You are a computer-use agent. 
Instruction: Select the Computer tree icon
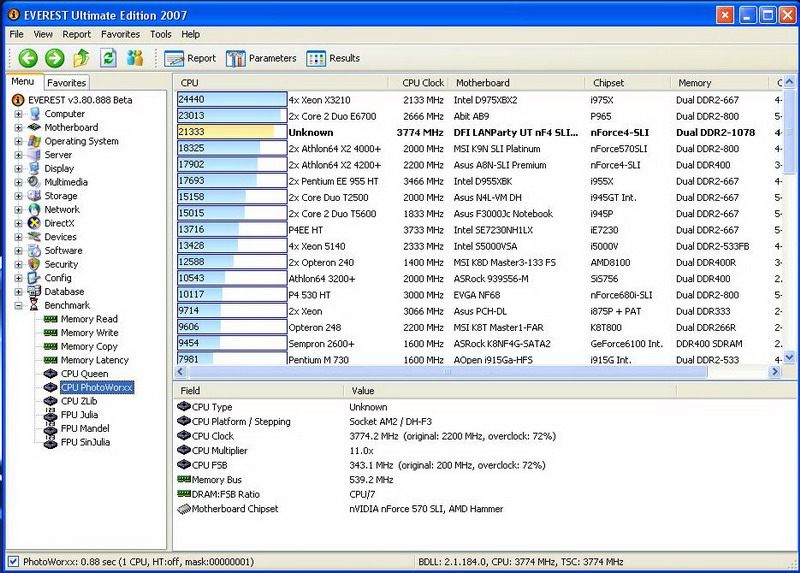pyautogui.click(x=35, y=114)
